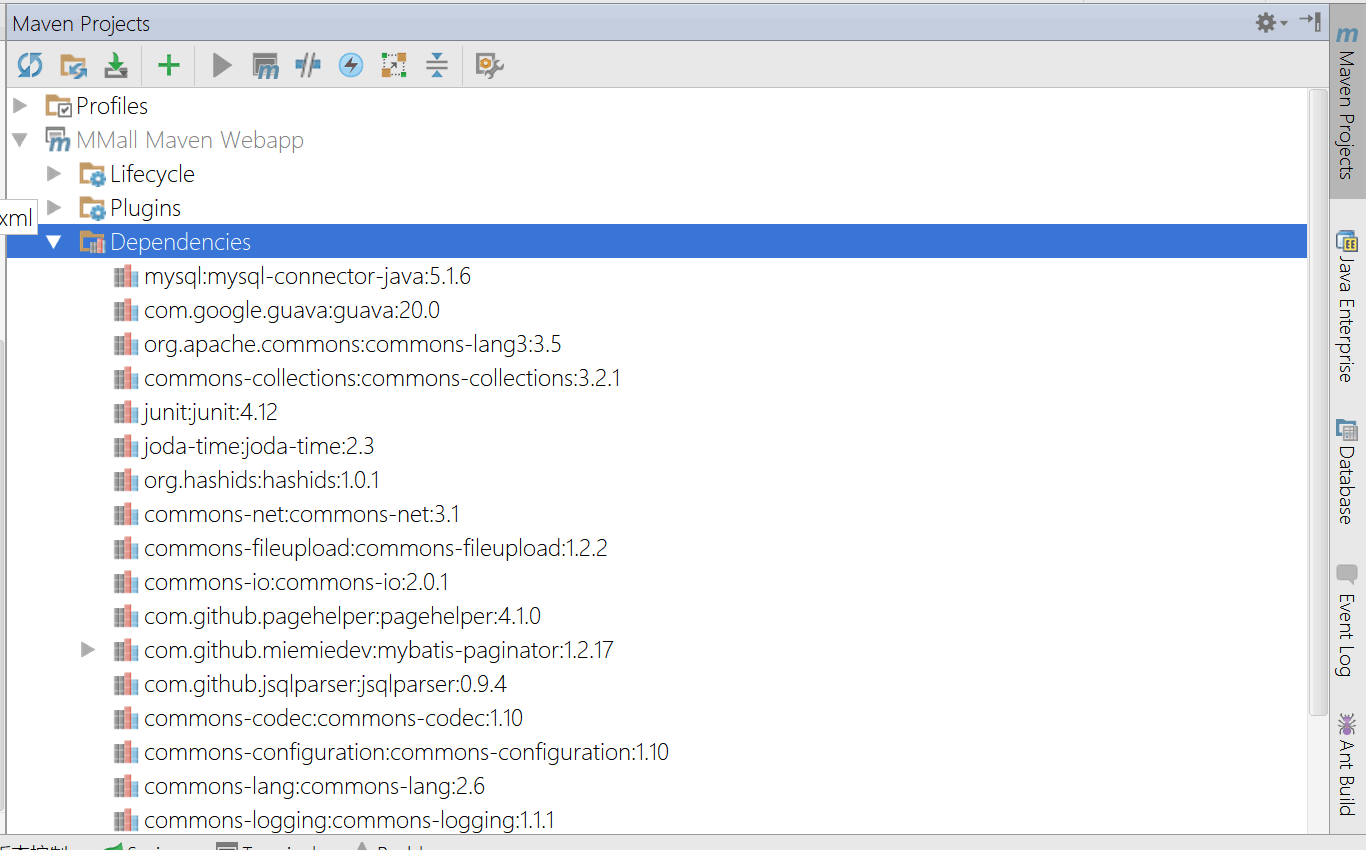1366x850 pixels.
Task: Click the Java Enterprise tab icon
Action: coord(1347,240)
